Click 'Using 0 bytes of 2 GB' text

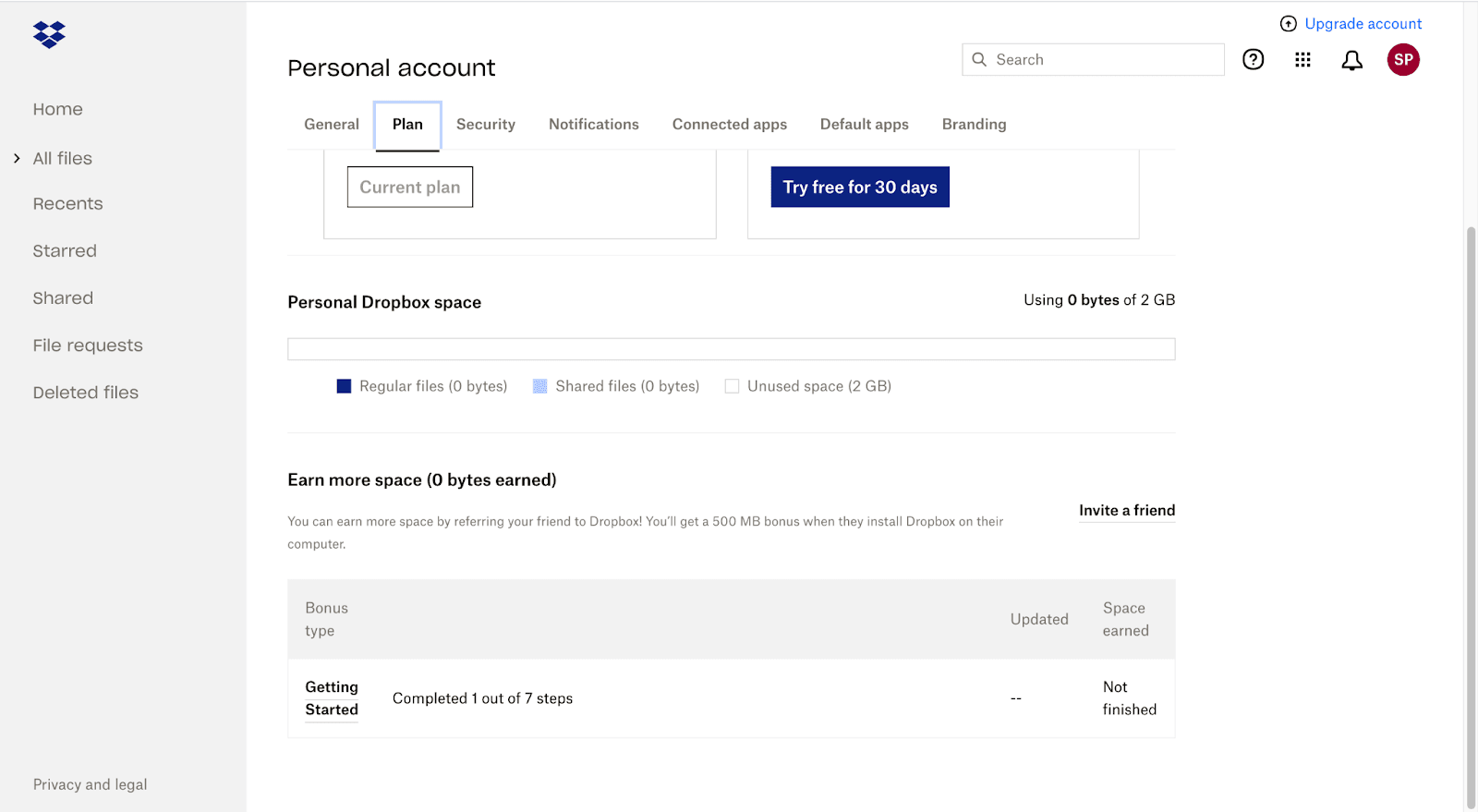tap(1099, 300)
